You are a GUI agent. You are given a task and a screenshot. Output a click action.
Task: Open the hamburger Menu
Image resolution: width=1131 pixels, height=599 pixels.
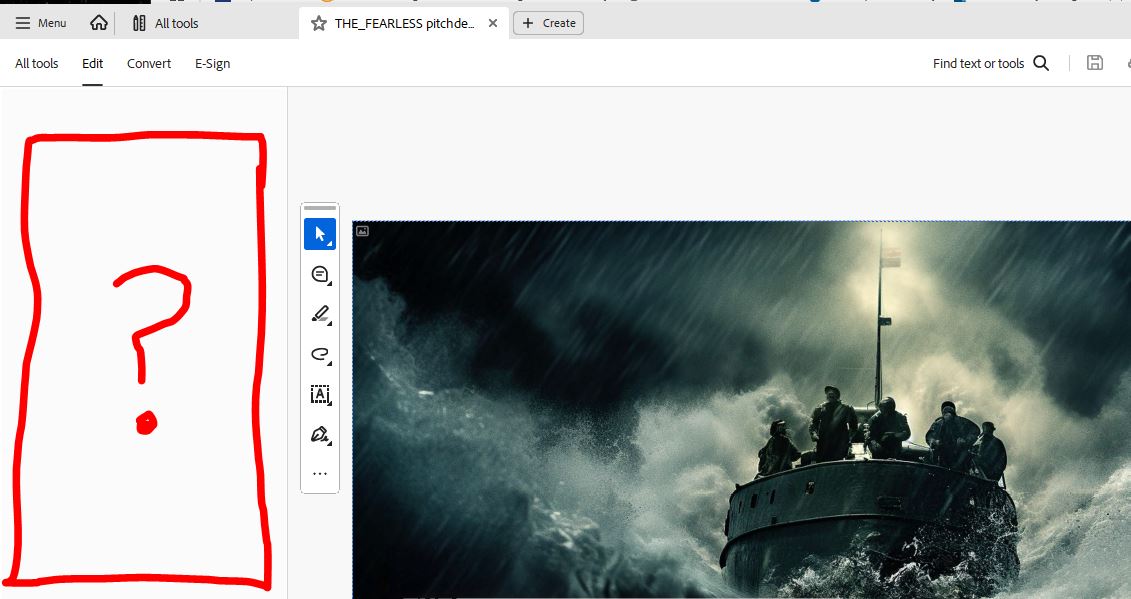point(41,23)
